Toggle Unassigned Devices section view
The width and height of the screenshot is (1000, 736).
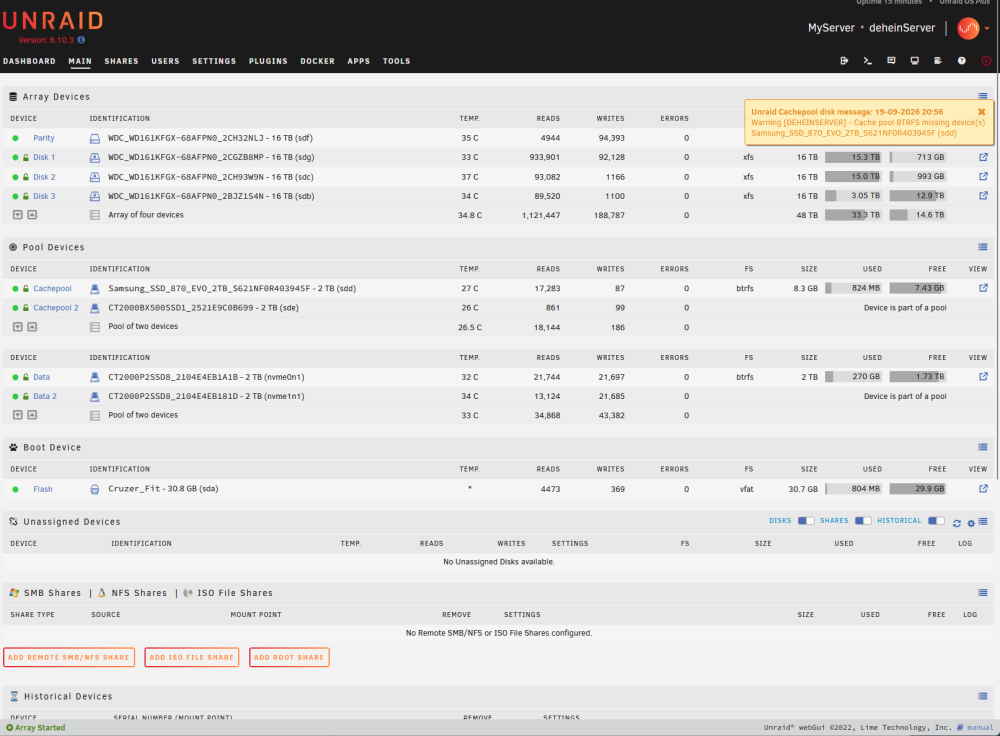coord(983,522)
